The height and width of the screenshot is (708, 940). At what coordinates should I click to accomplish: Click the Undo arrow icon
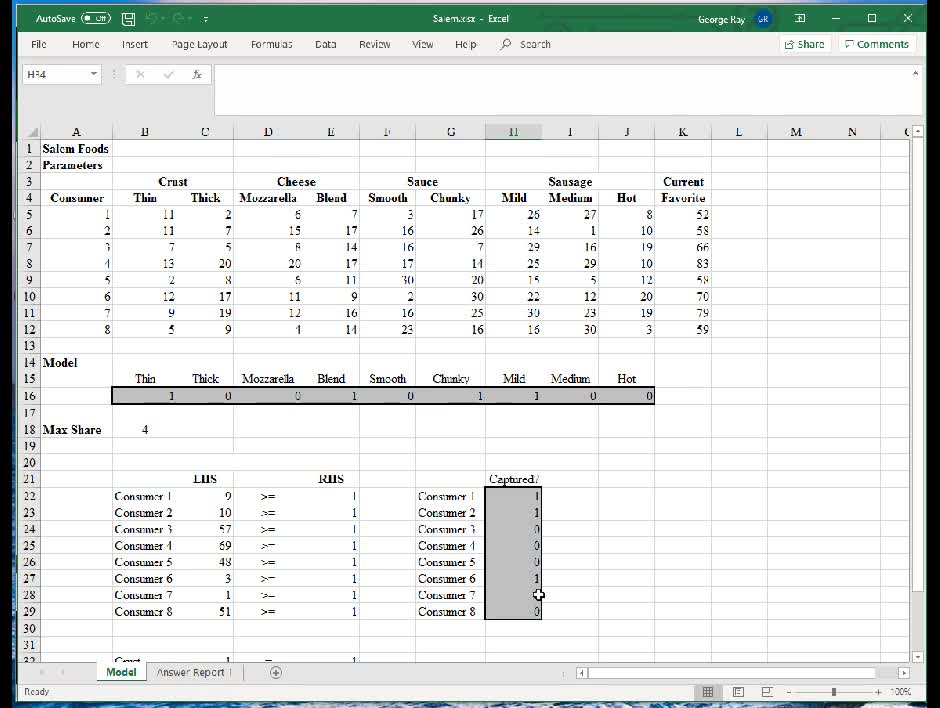(x=152, y=19)
